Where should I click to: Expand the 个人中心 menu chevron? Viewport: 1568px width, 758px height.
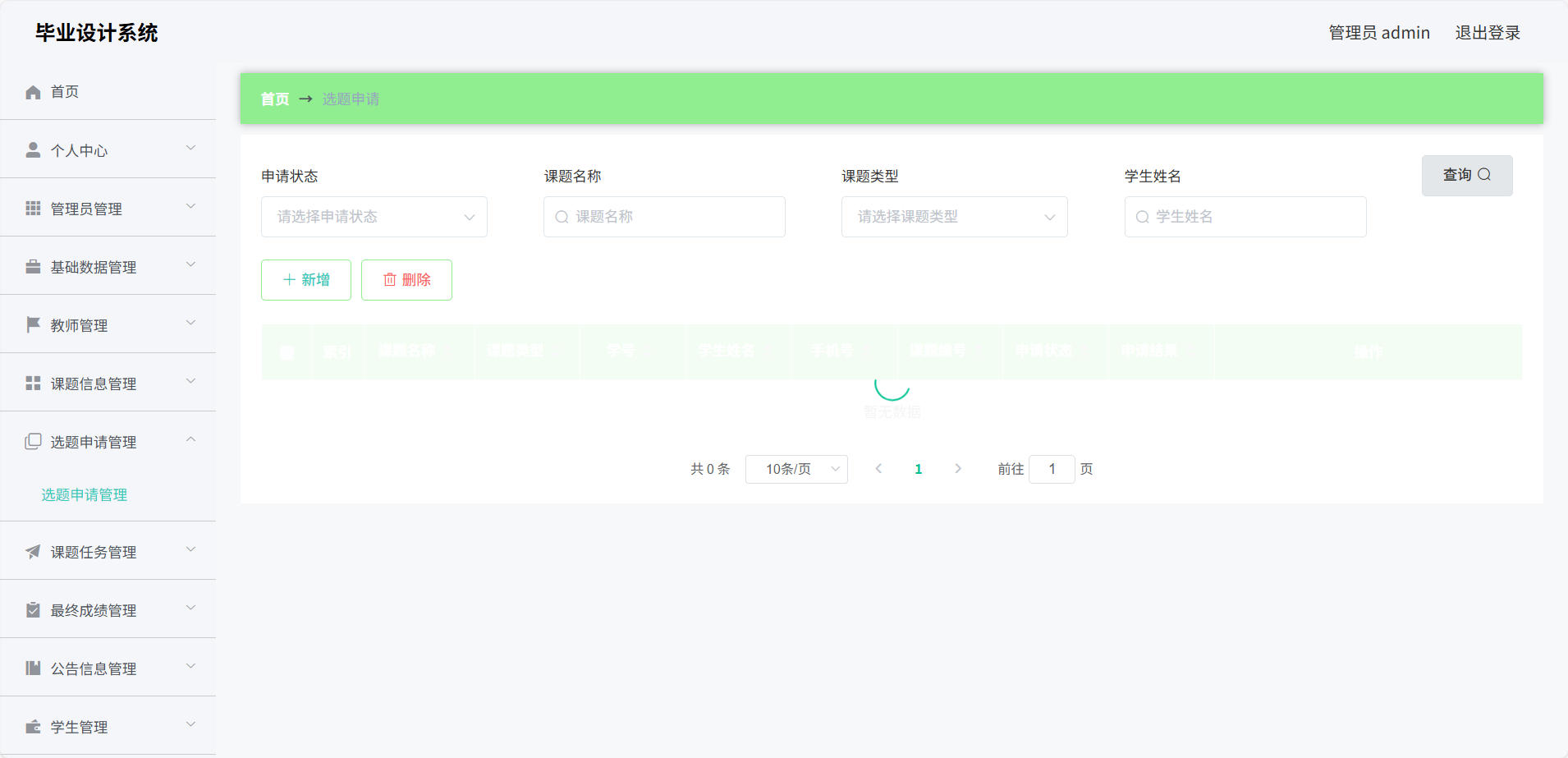click(x=190, y=149)
